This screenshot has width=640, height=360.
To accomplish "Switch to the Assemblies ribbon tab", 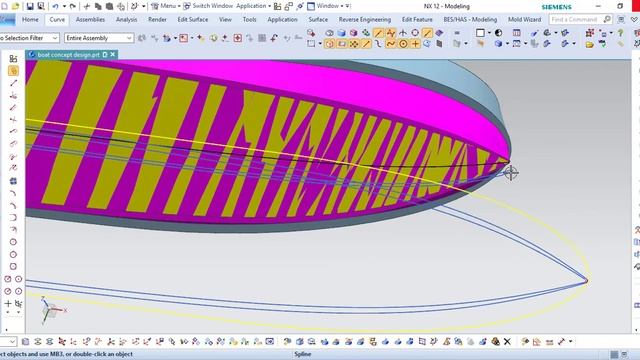I will pyautogui.click(x=90, y=19).
